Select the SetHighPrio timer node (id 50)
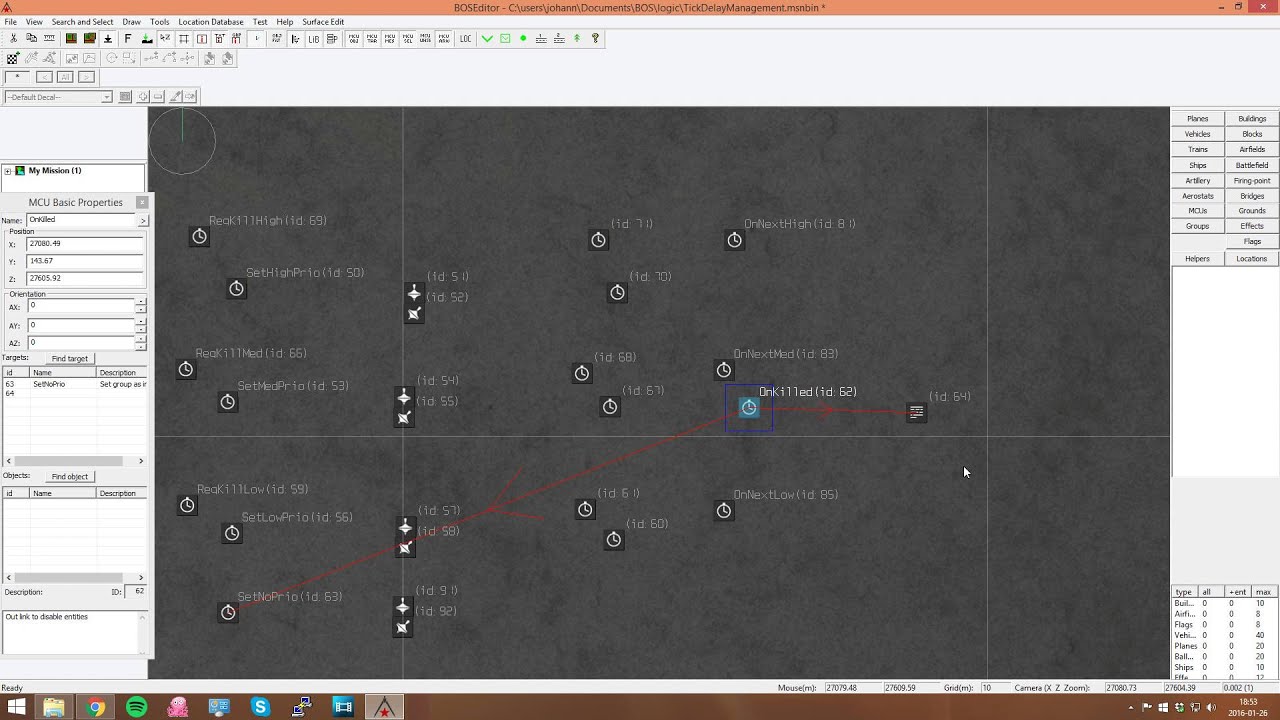The width and height of the screenshot is (1280, 720). (237, 288)
